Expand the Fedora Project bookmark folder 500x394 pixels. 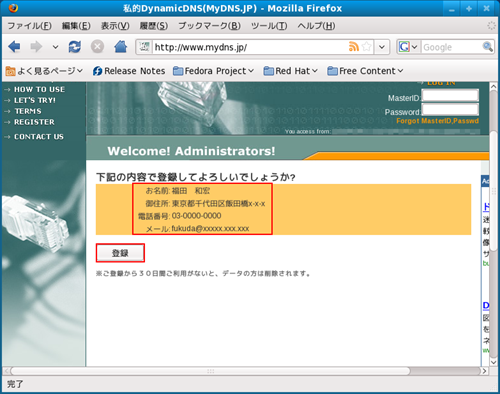tap(213, 71)
